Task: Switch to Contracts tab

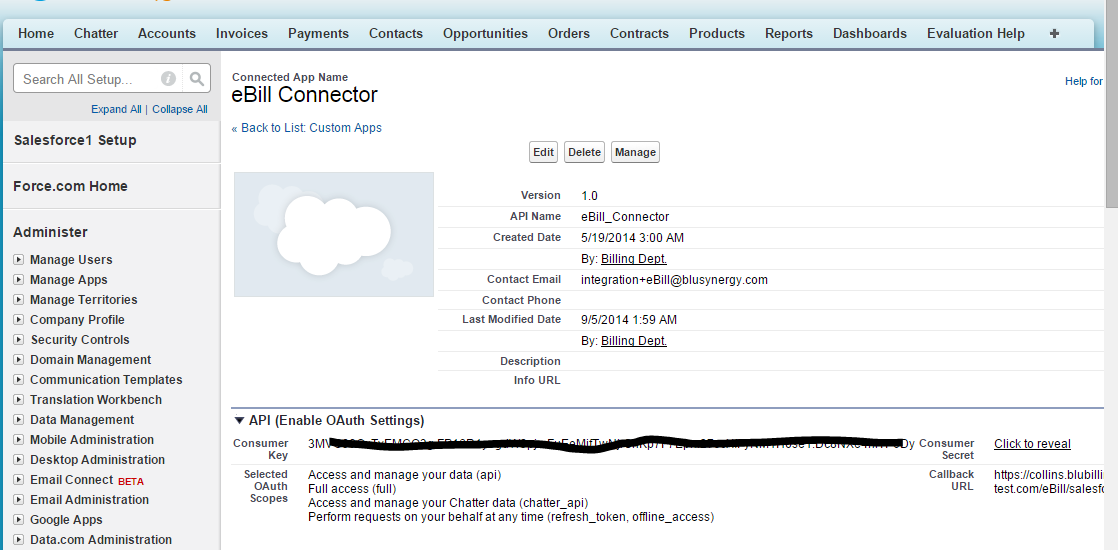Action: (640, 34)
